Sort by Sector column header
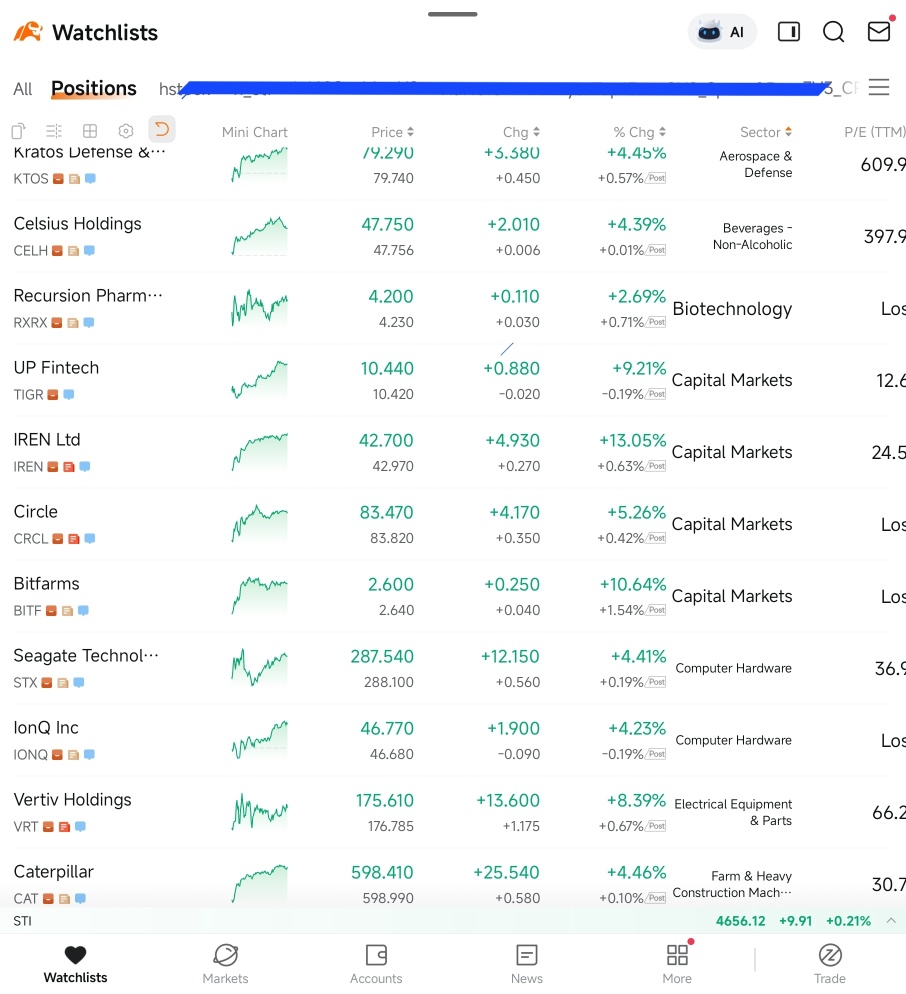The width and height of the screenshot is (906, 994). coord(766,132)
